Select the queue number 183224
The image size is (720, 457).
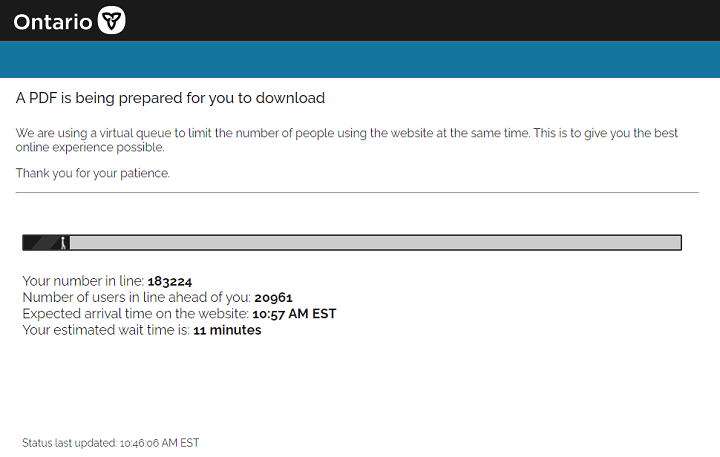coord(176,282)
